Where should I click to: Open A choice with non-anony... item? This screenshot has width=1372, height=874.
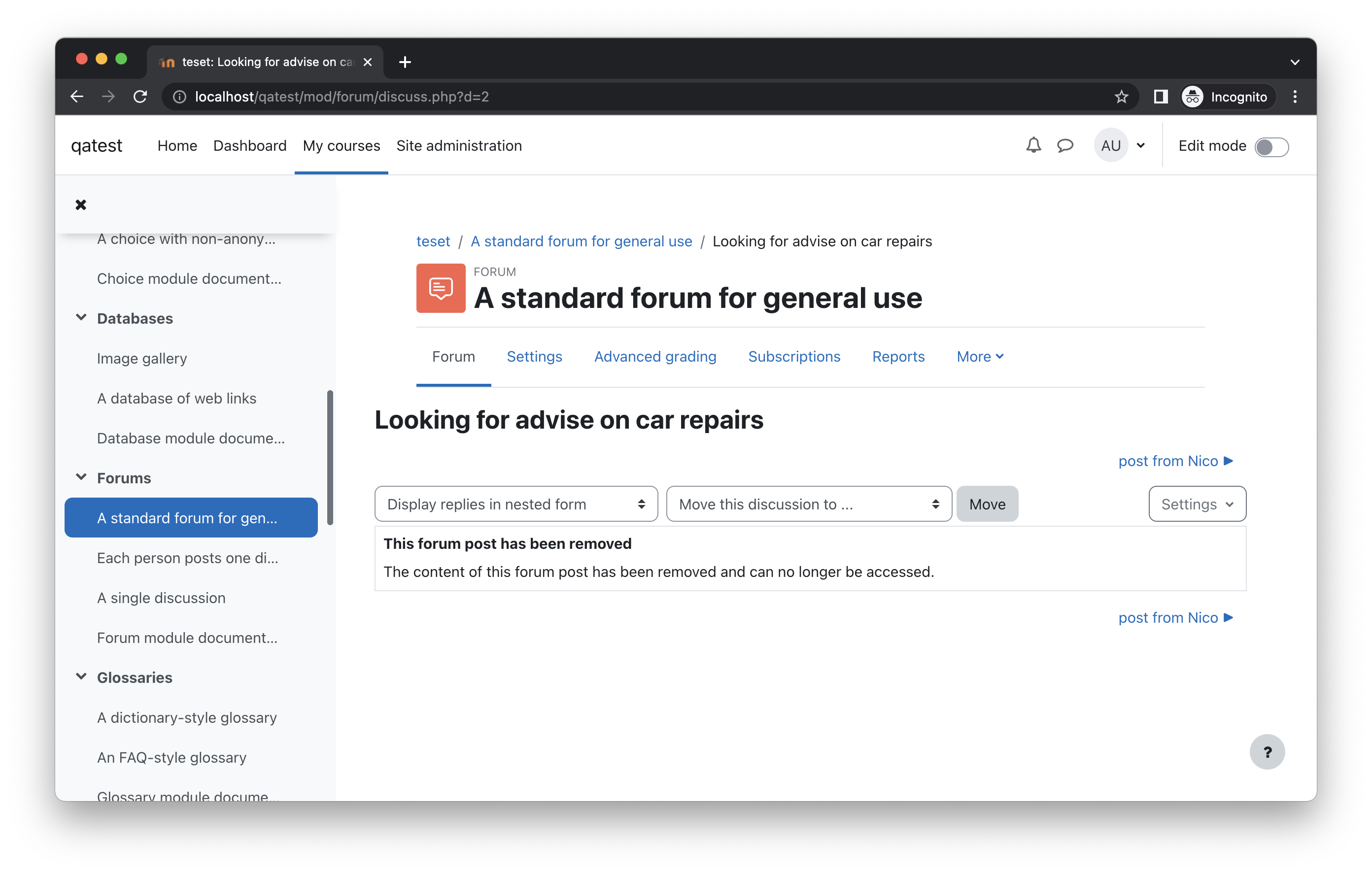tap(186, 239)
